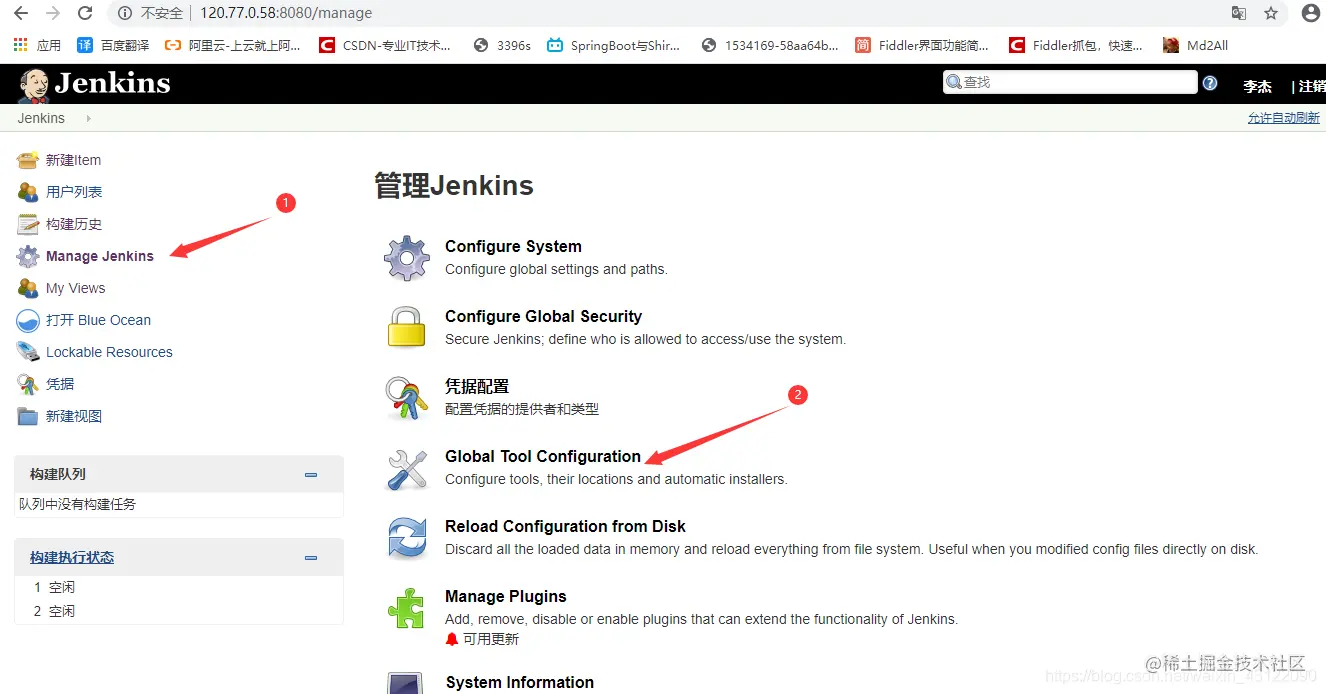This screenshot has height=694, width=1326.
Task: Click the My Views icon
Action: (x=28, y=288)
